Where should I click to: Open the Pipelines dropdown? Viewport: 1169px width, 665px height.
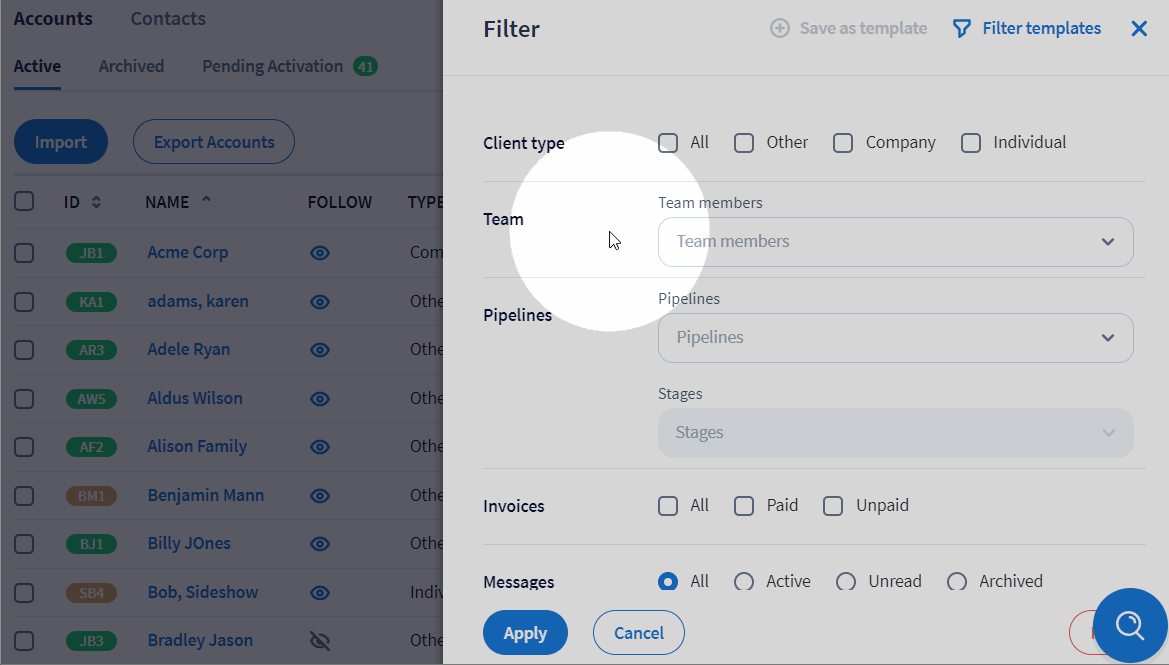(895, 338)
